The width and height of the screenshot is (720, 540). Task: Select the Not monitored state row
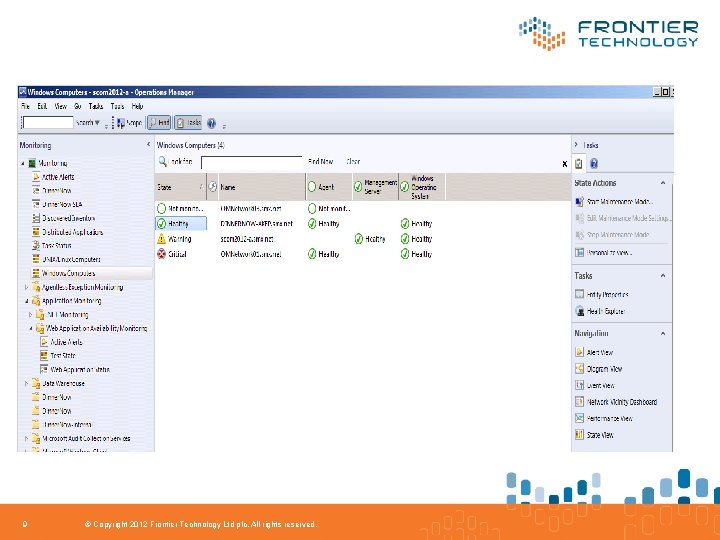pos(180,208)
